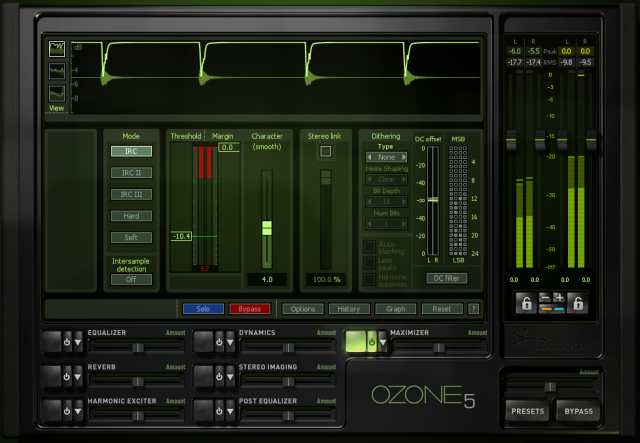The height and width of the screenshot is (443, 640).
Task: Enable the Limit peaks checkbox
Action: pos(369,263)
